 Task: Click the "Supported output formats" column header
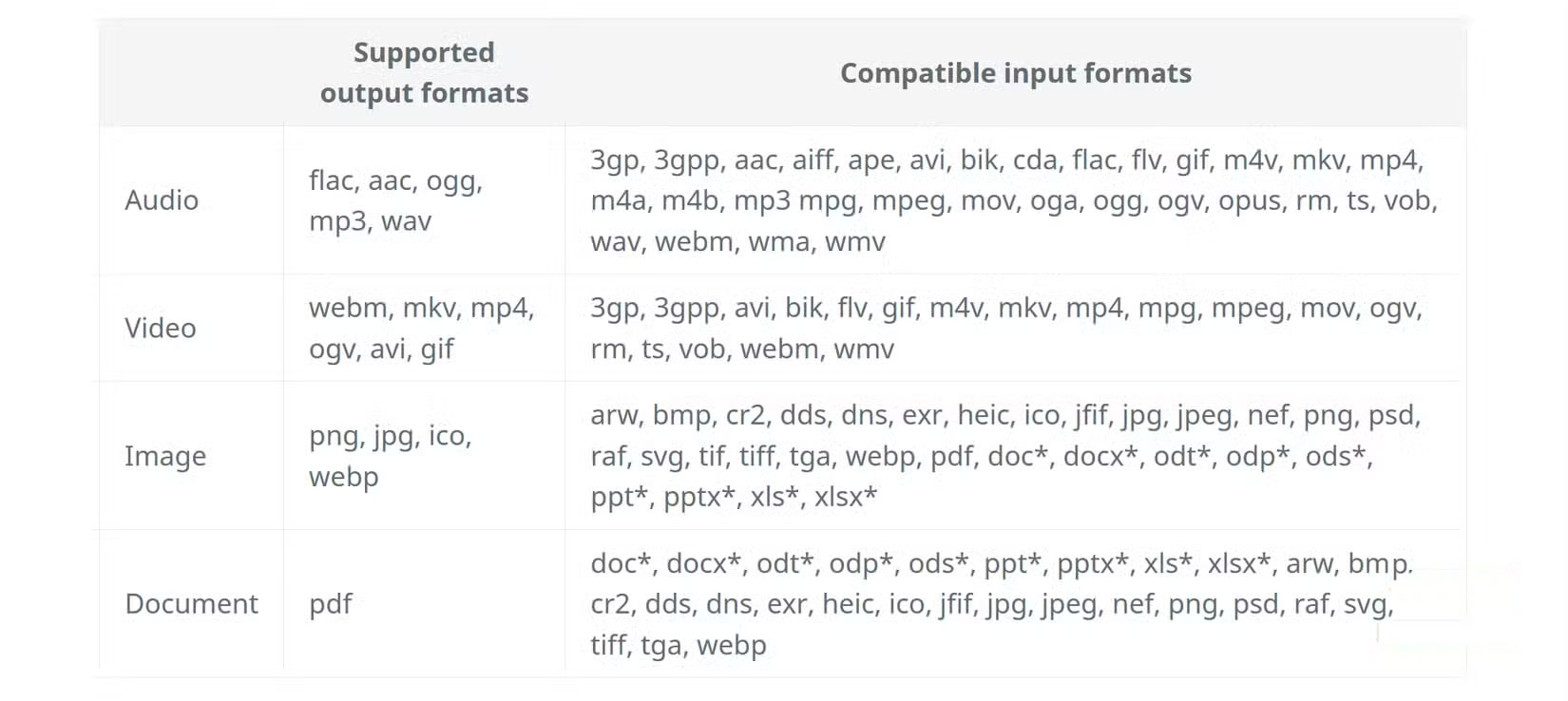click(424, 72)
